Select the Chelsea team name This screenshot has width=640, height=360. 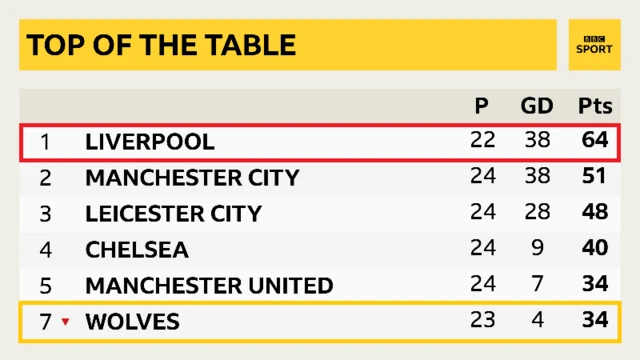137,250
